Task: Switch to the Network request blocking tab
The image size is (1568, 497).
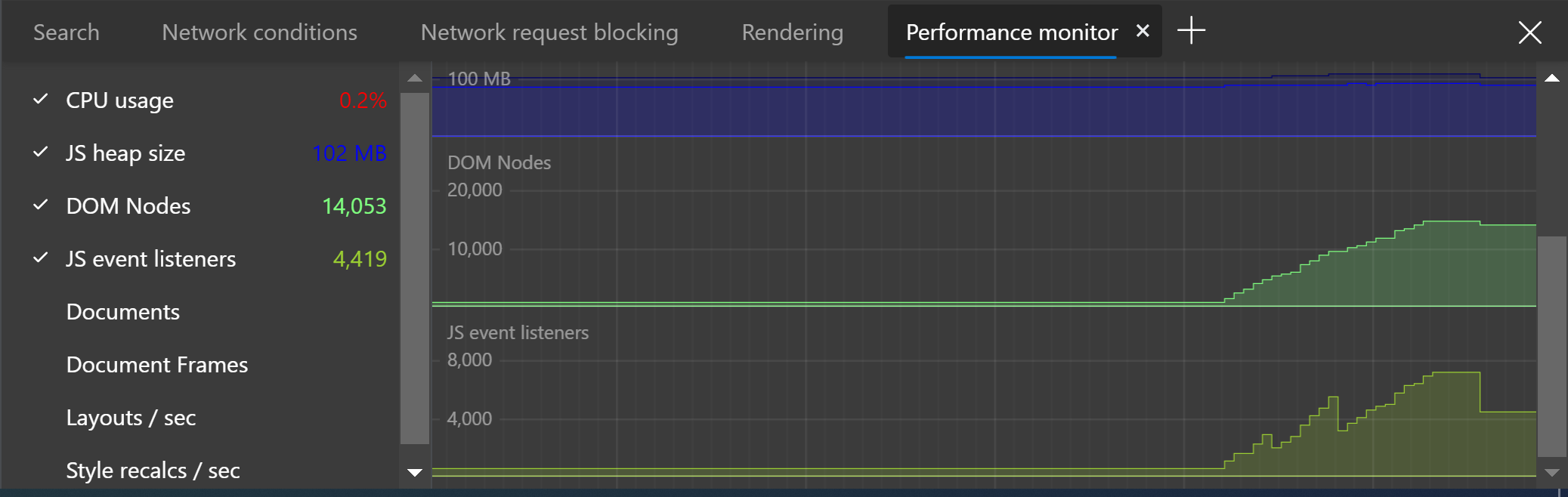Action: coord(549,32)
